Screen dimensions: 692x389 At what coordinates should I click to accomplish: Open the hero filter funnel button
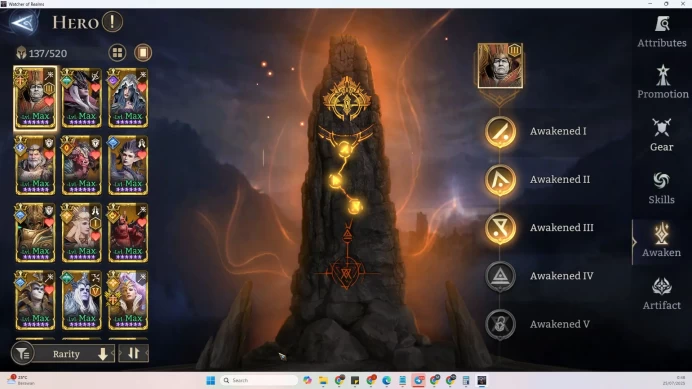tap(23, 353)
